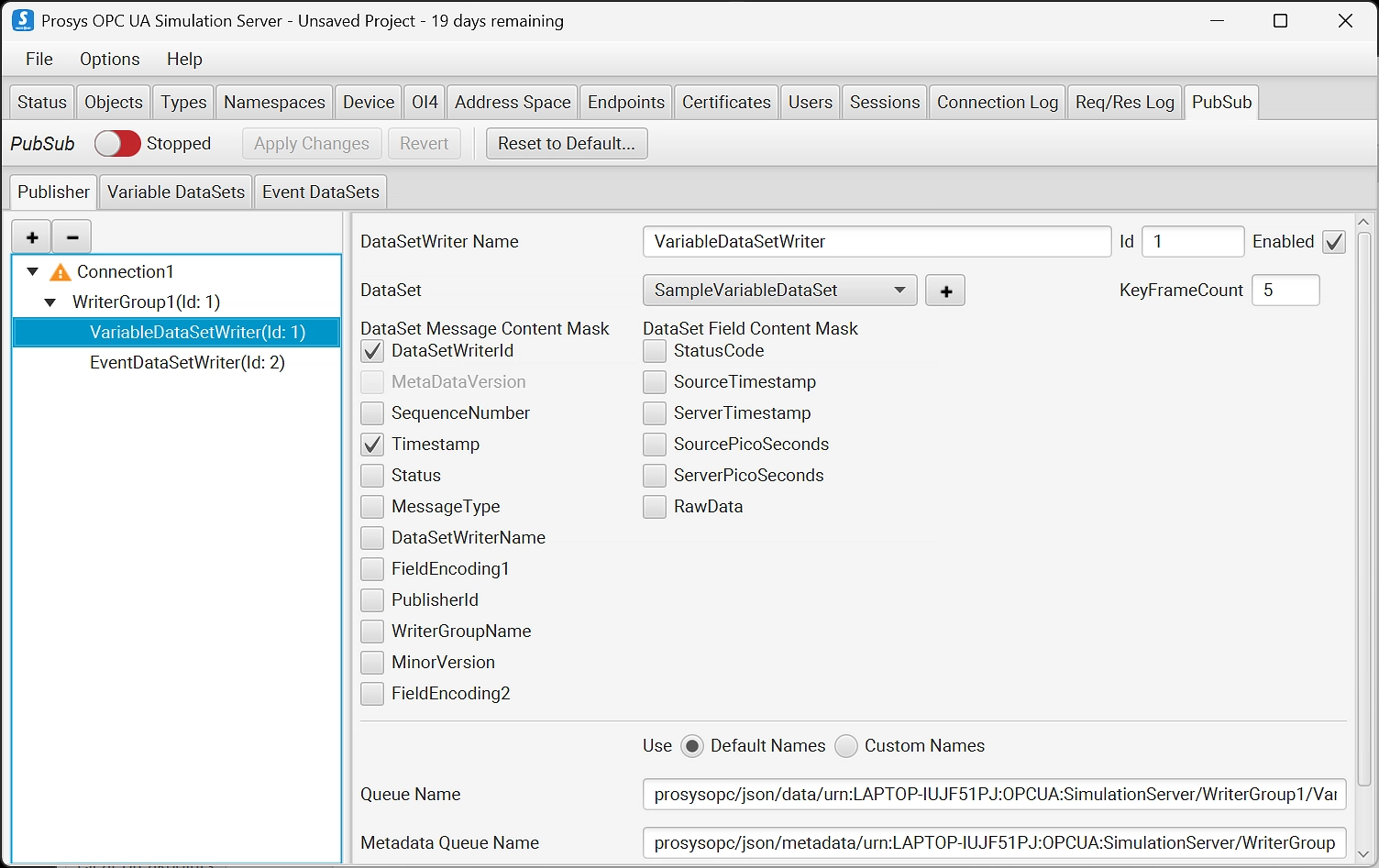Click the Prosys application icon in title bar

click(x=22, y=20)
